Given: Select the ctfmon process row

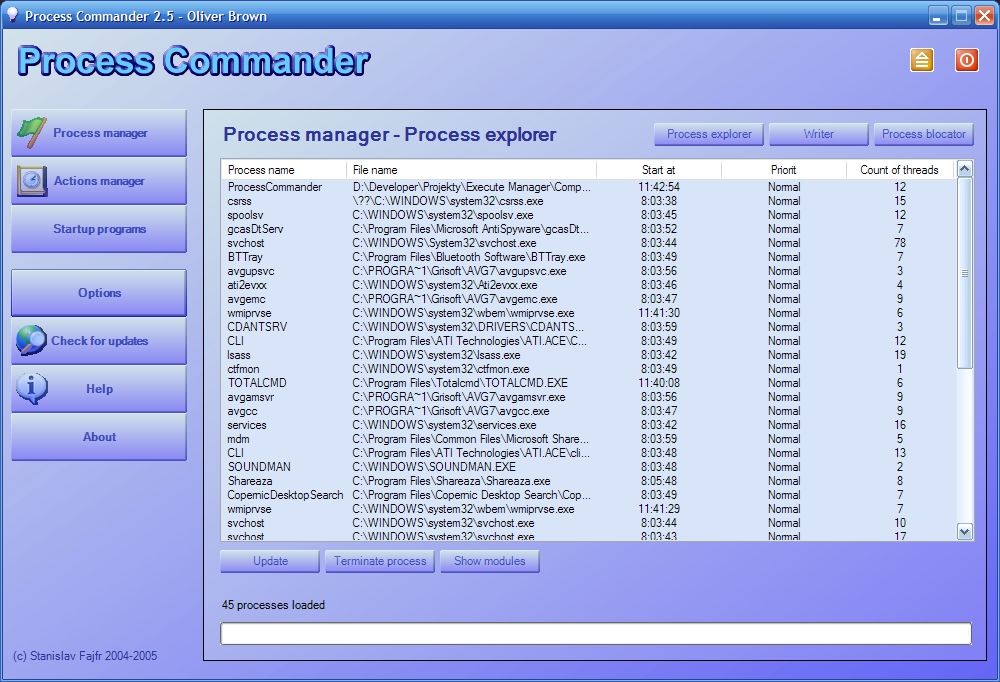Looking at the screenshot, I should pos(589,369).
